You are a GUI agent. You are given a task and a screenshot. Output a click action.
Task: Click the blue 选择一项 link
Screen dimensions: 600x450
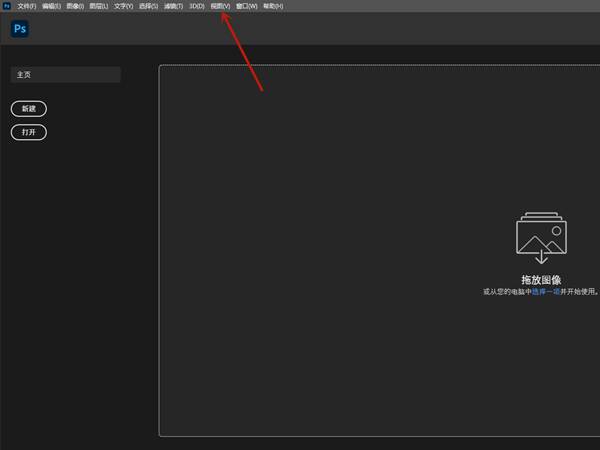[x=546, y=292]
